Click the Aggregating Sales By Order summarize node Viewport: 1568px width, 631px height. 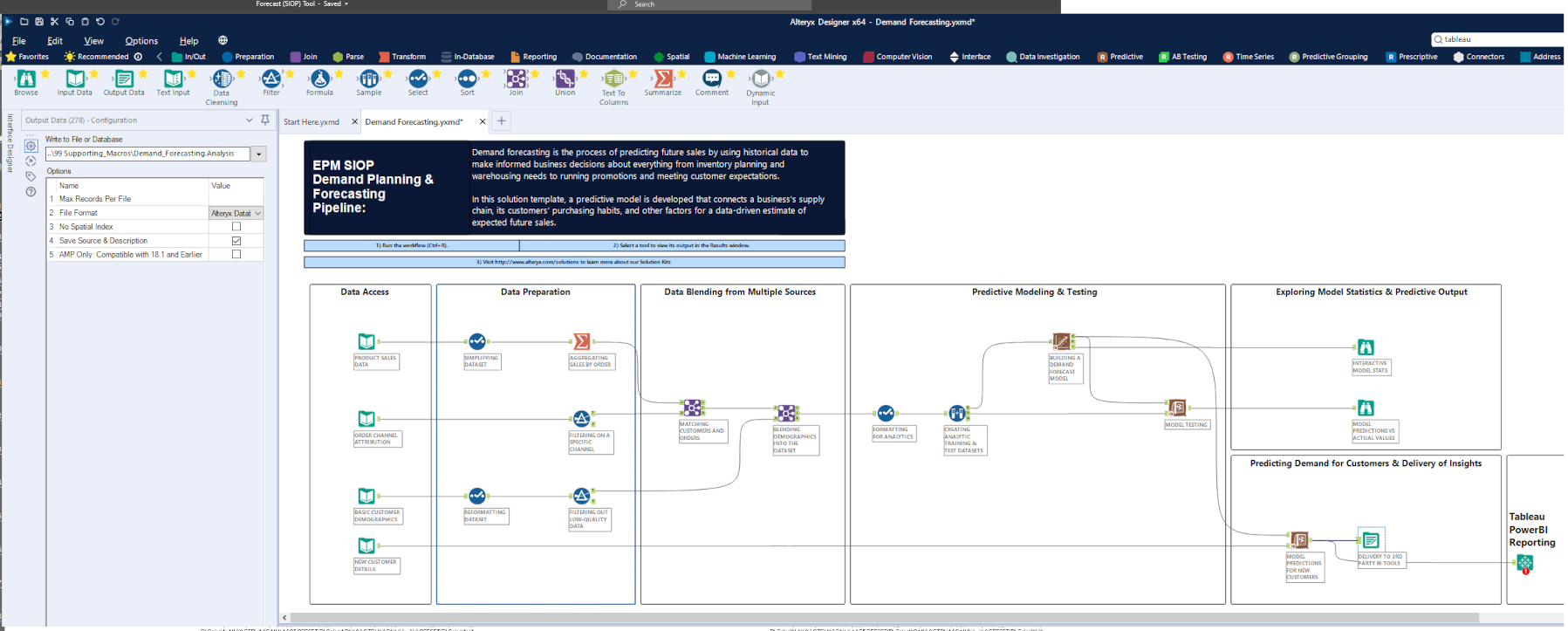pos(581,341)
